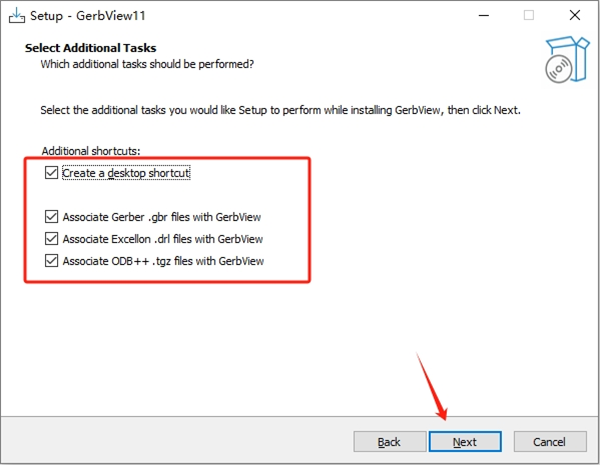600x465 pixels.
Task: Click the "Additional shortcuts:" group label
Action: pos(91,150)
